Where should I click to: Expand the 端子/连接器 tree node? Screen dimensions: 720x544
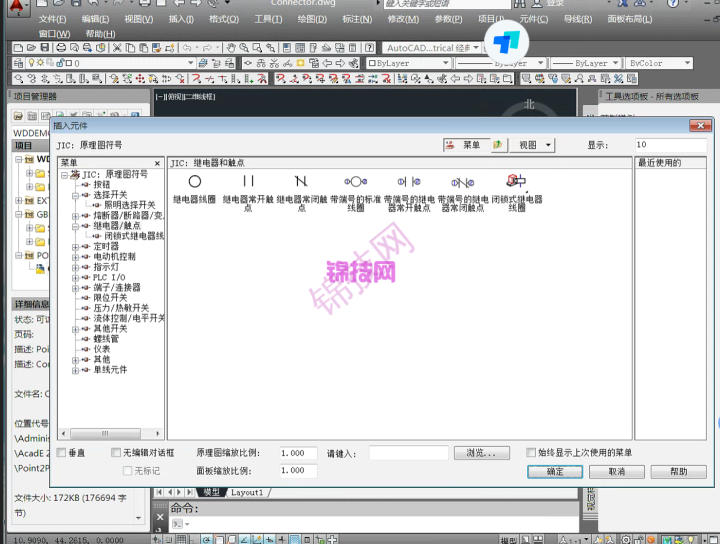pos(75,288)
